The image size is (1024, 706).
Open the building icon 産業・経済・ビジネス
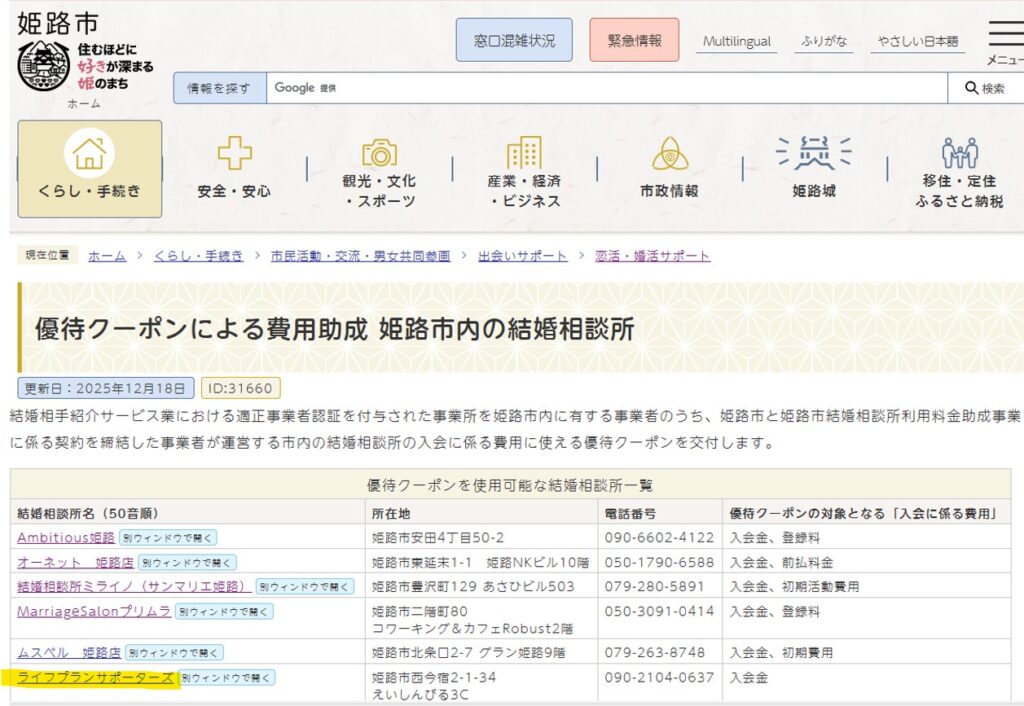(x=524, y=153)
